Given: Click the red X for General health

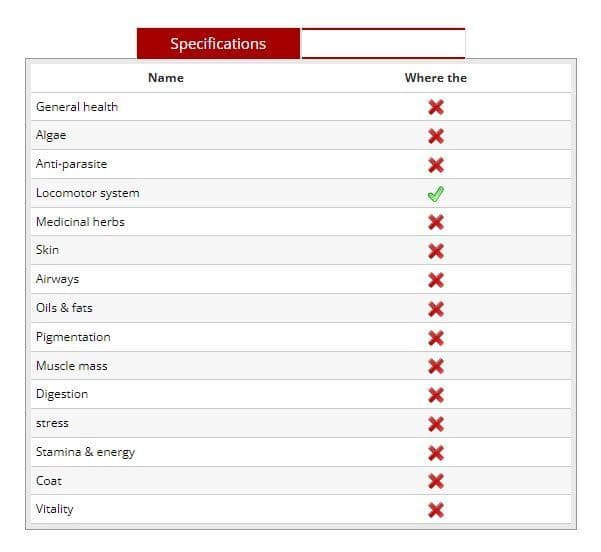Looking at the screenshot, I should click(x=436, y=107).
